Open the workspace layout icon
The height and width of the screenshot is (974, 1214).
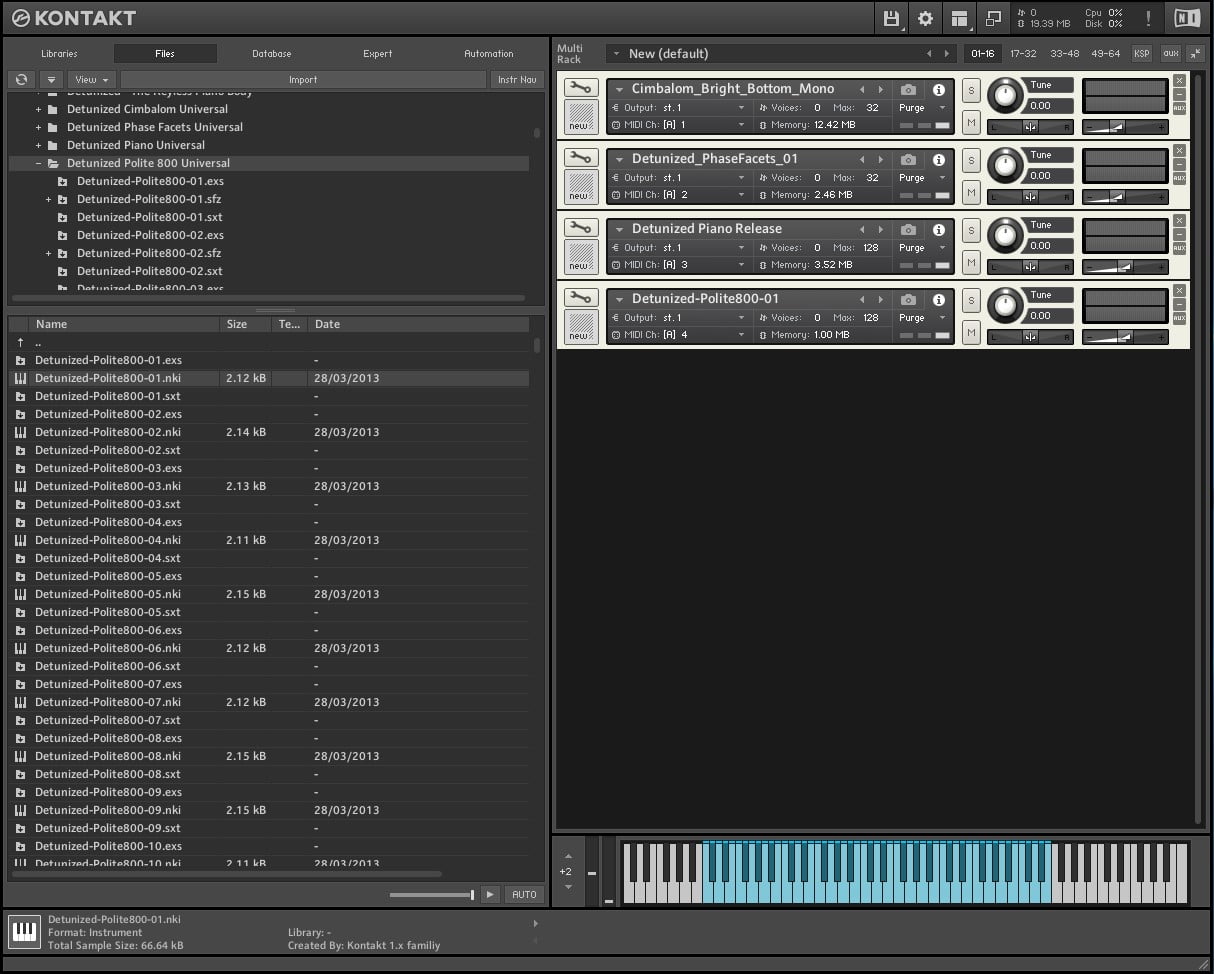point(960,18)
